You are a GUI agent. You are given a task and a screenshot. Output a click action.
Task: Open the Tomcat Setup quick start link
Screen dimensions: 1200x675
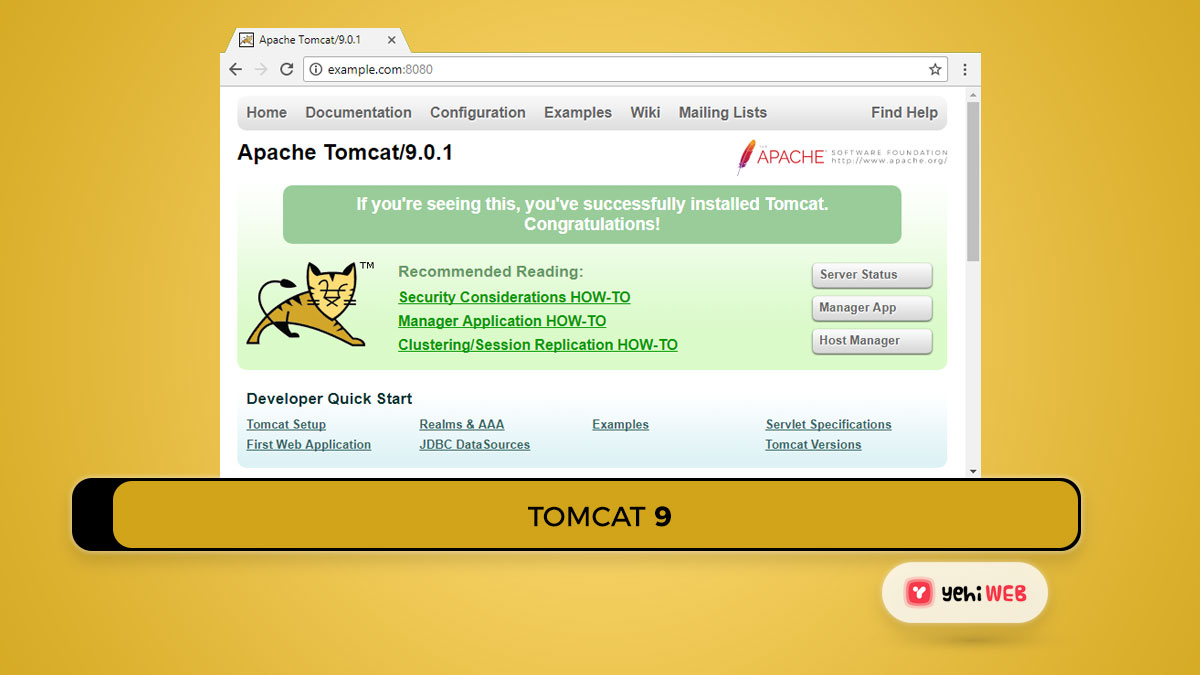click(x=286, y=424)
